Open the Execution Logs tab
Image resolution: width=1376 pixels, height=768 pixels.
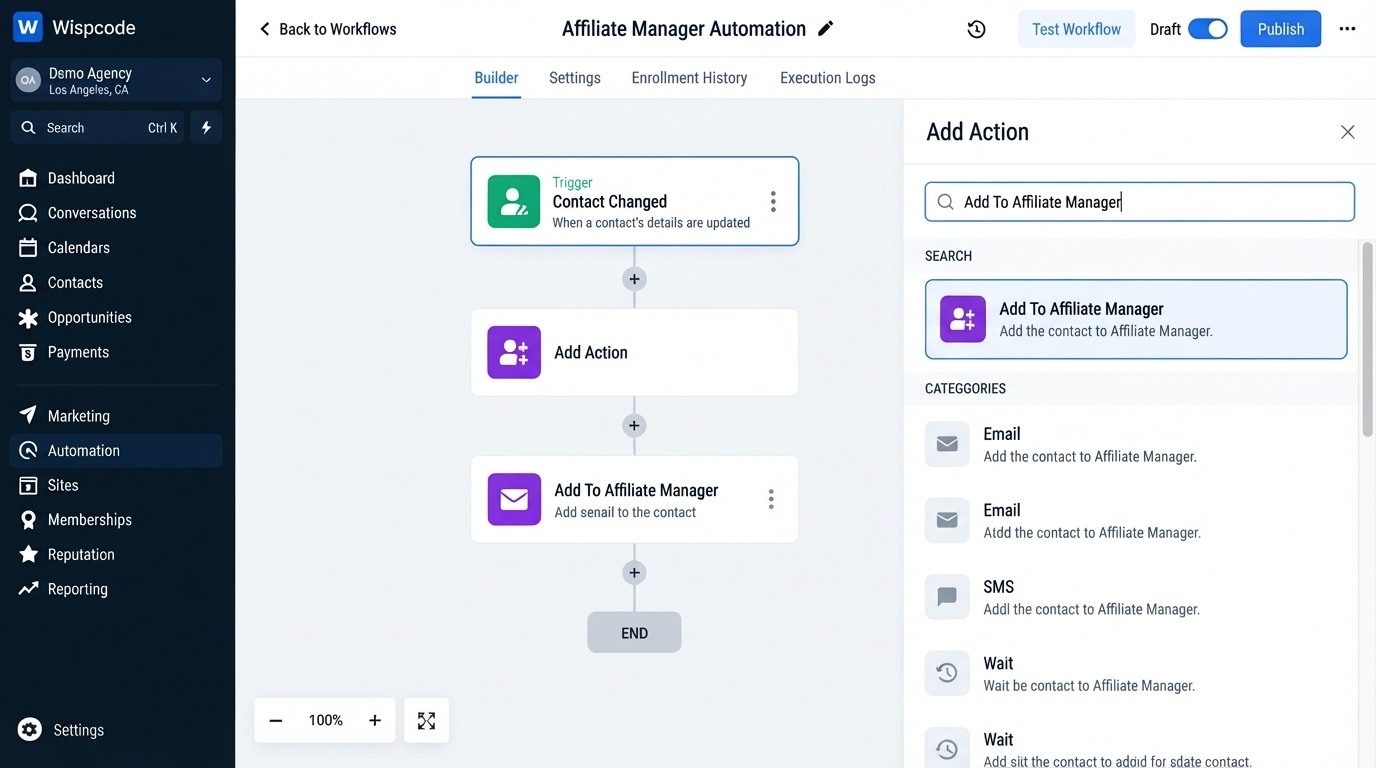click(x=827, y=78)
